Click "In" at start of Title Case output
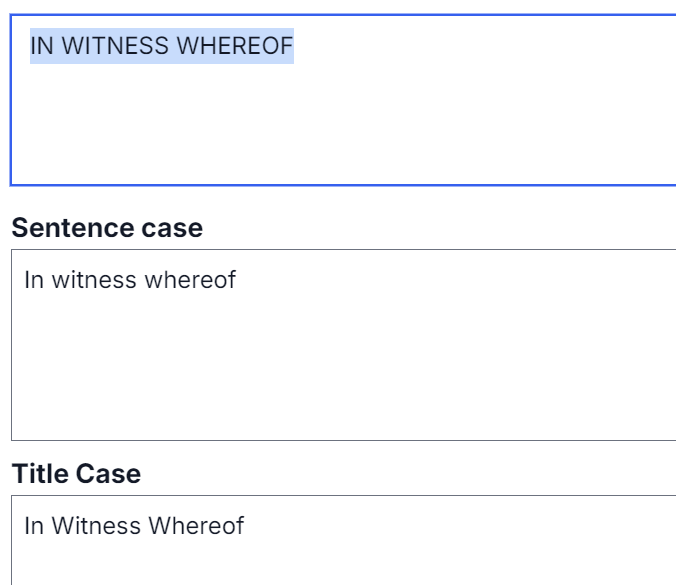 coord(33,526)
